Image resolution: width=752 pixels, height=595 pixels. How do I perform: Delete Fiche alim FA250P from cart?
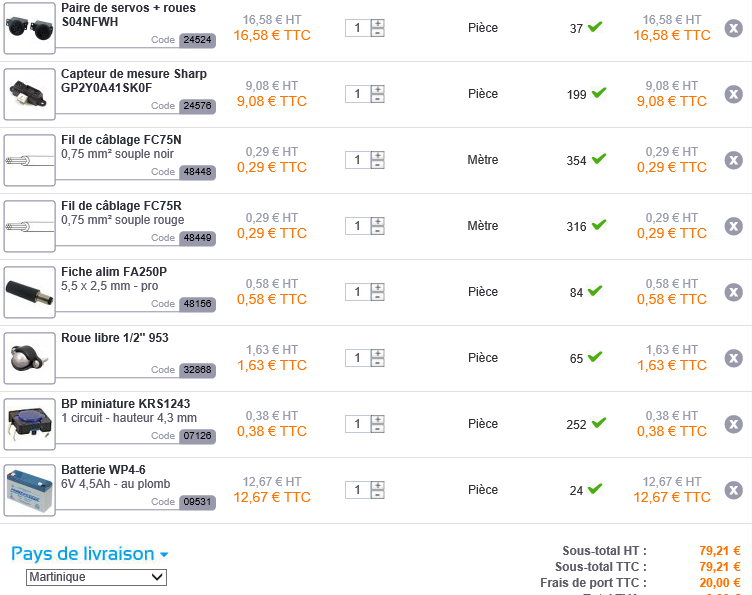click(x=733, y=292)
